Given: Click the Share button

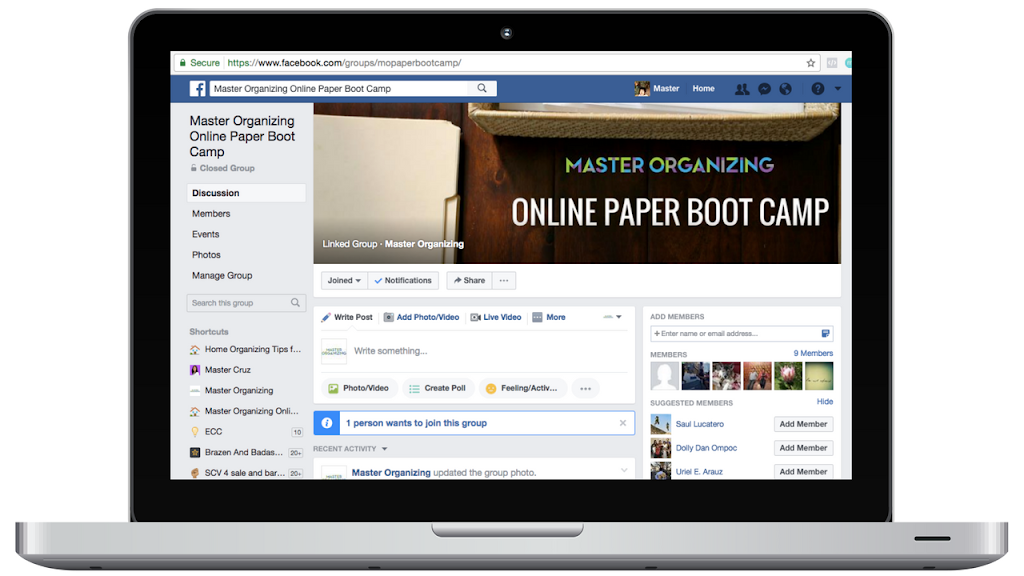Looking at the screenshot, I should click(470, 280).
